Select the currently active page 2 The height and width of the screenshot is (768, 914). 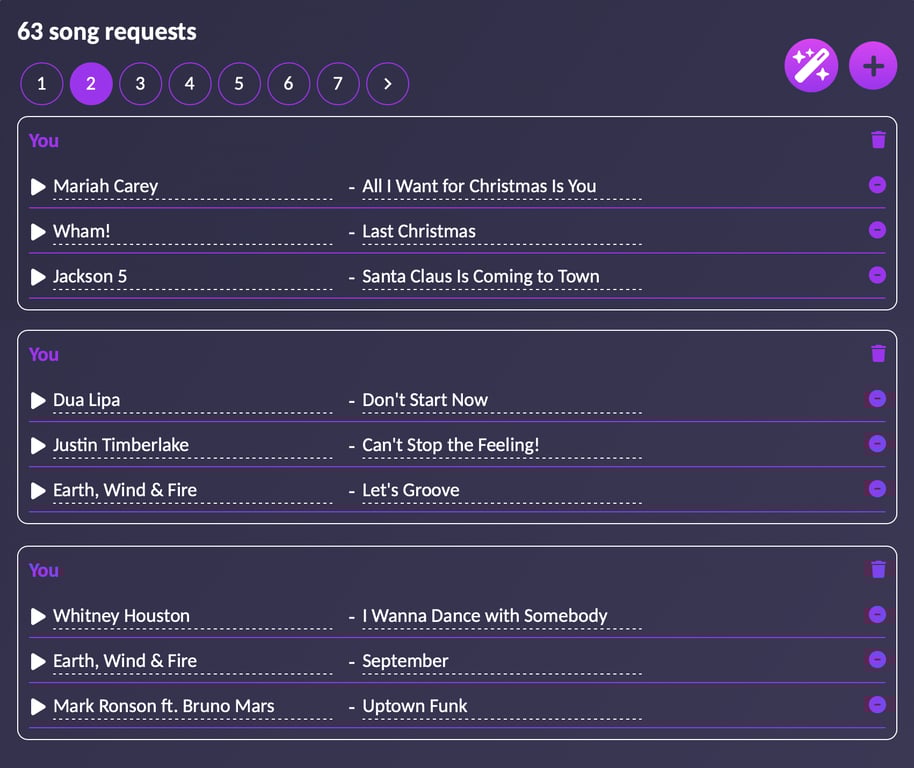91,84
